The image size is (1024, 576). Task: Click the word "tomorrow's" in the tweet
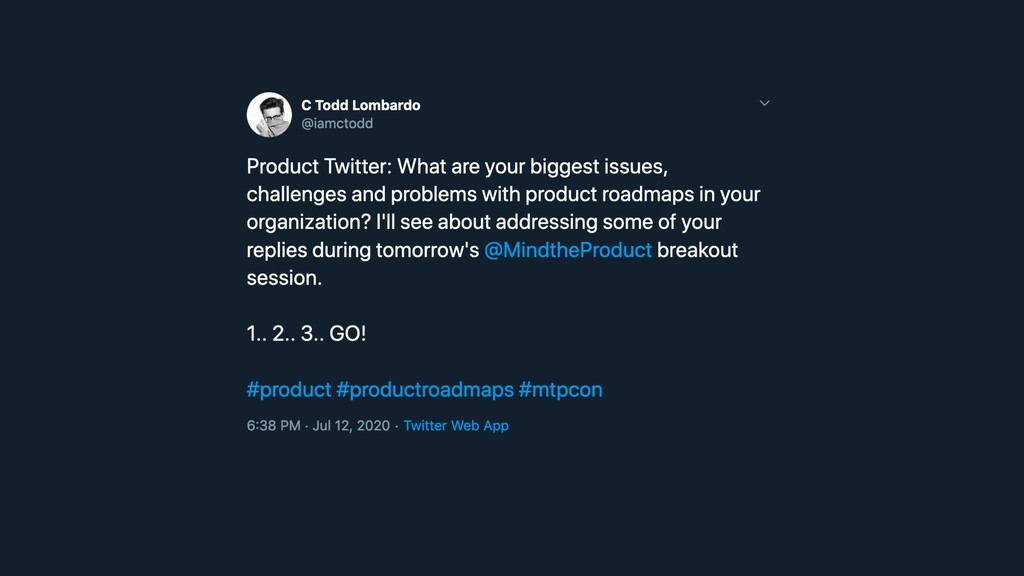[427, 250]
